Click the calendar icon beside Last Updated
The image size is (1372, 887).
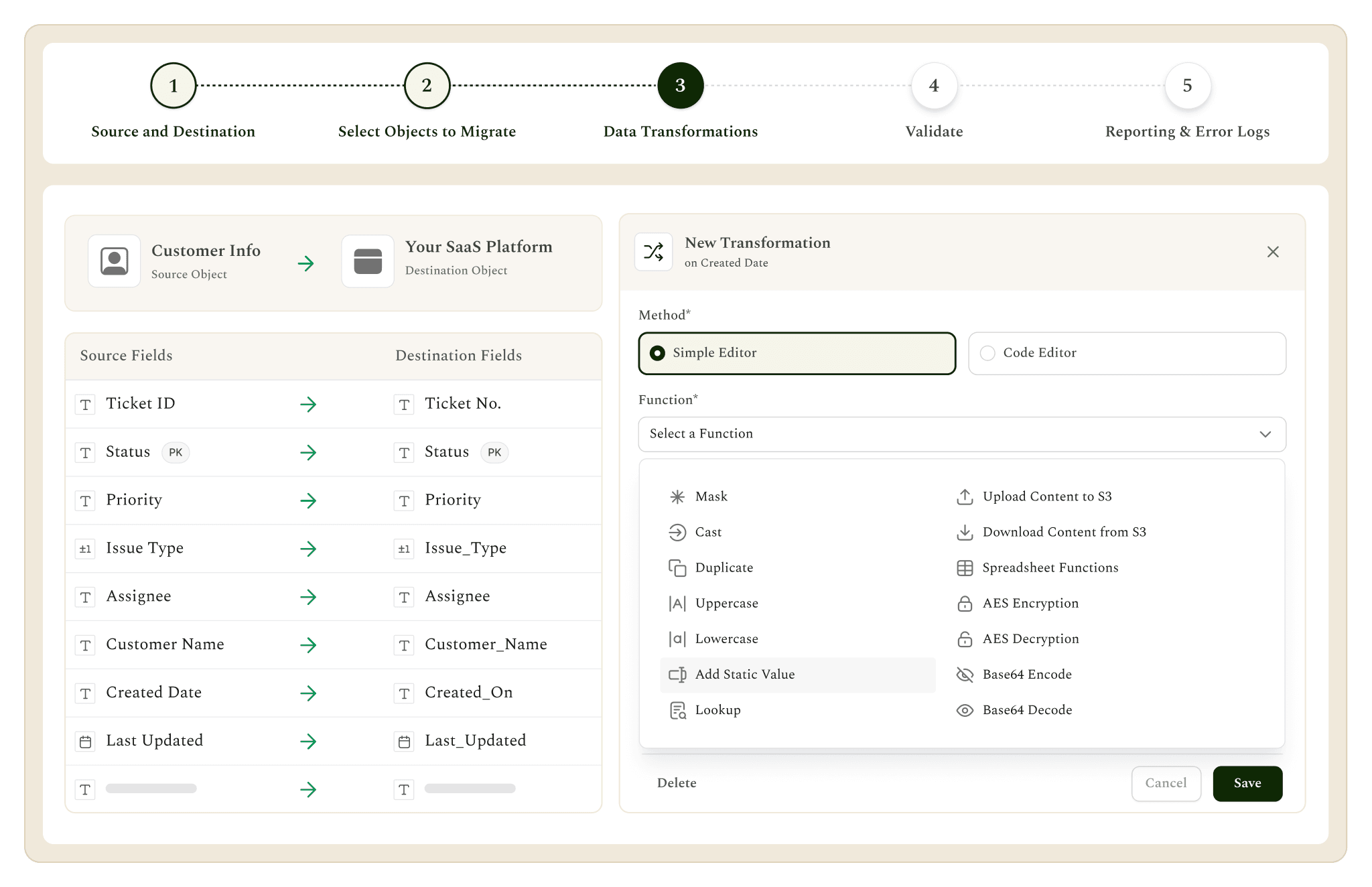point(85,742)
